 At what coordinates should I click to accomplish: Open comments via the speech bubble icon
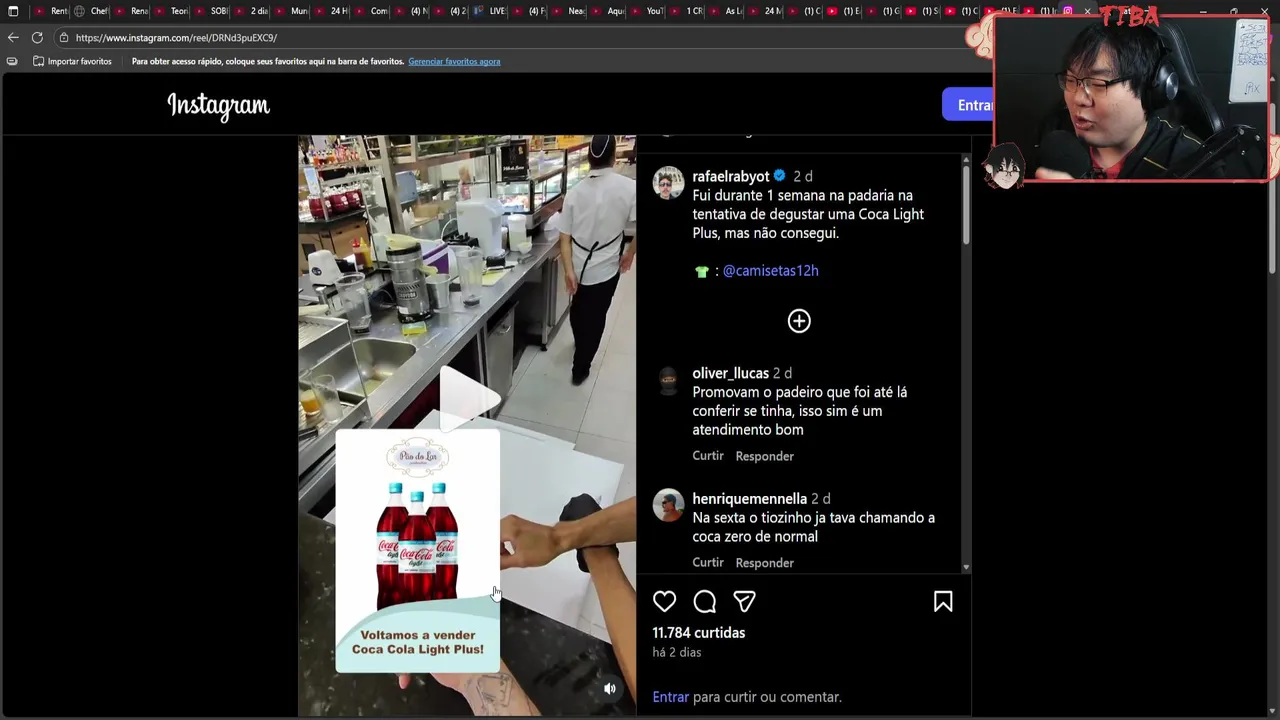click(704, 601)
